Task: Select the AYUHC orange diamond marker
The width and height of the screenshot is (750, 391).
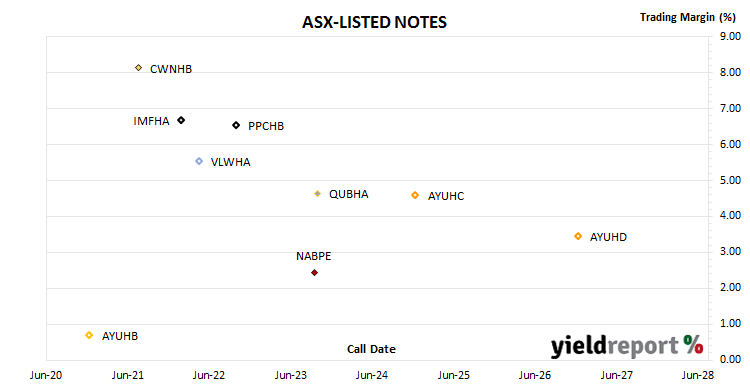Action: click(415, 195)
